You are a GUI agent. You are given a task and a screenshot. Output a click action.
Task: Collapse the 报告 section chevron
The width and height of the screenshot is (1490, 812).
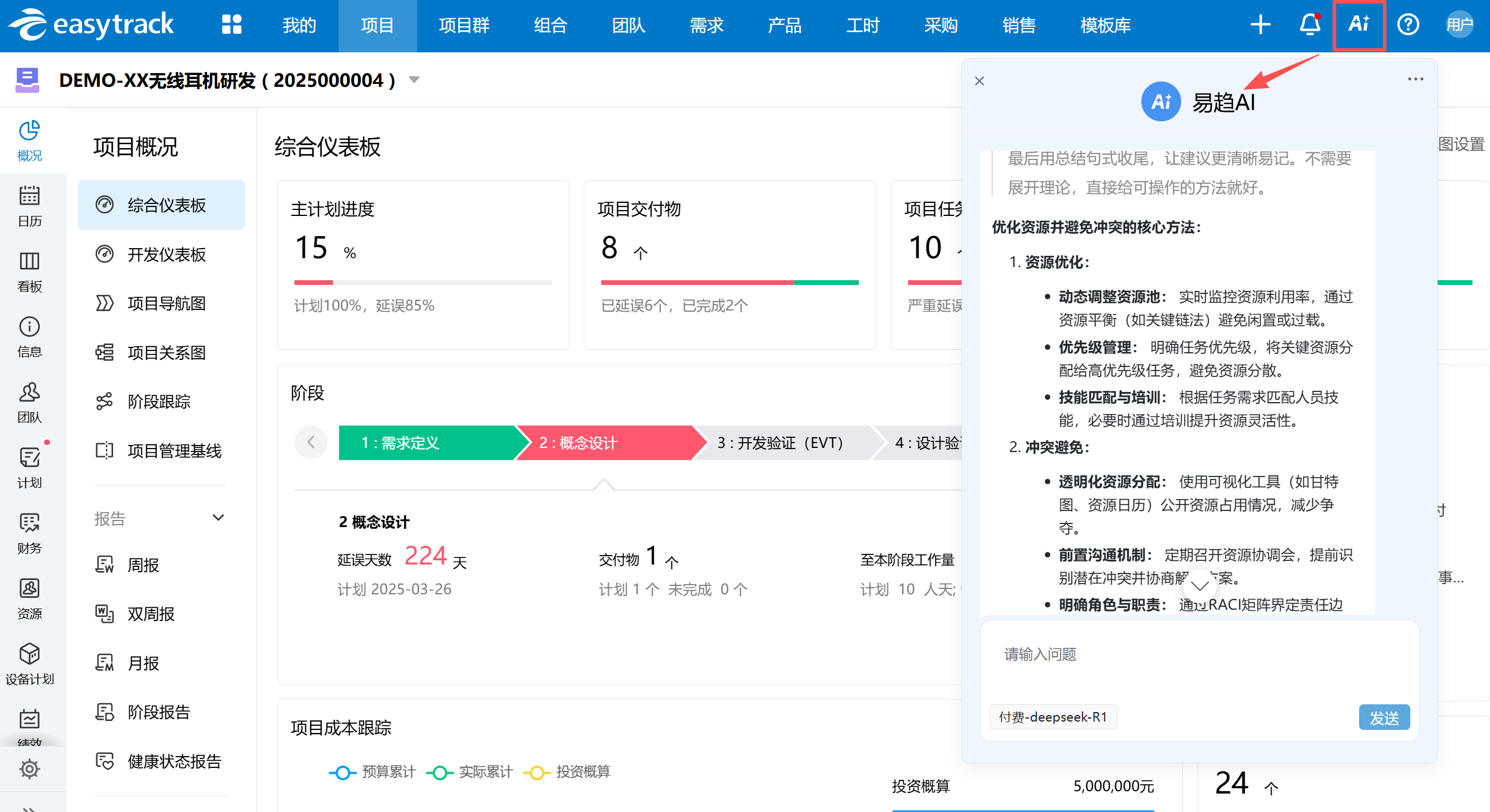point(218,518)
